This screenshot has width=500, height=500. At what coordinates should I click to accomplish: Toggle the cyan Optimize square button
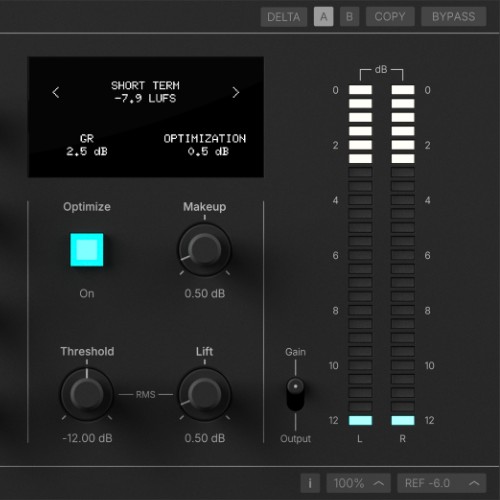point(87,250)
